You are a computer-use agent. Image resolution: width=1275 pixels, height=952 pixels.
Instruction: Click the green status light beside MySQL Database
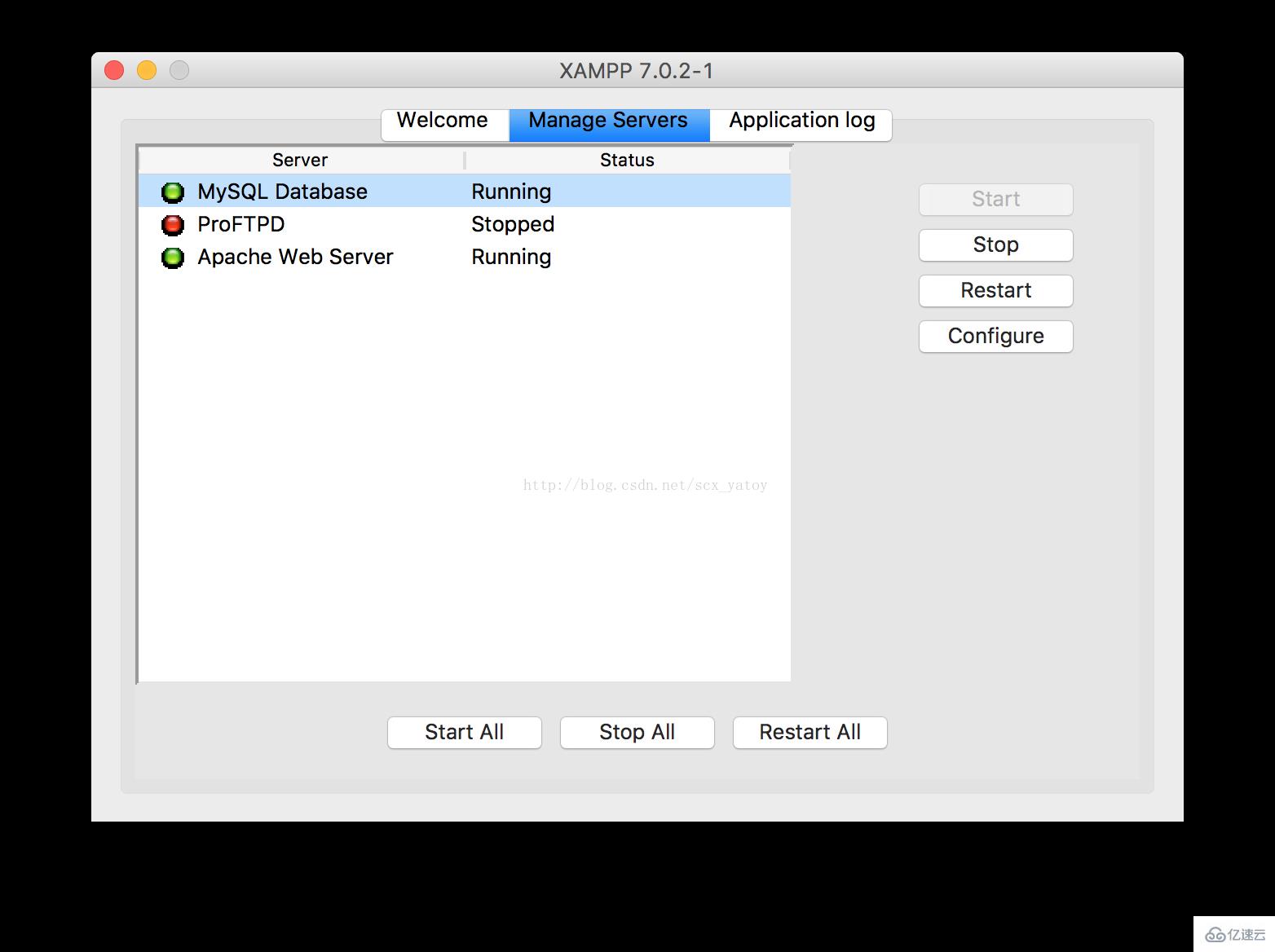pos(173,192)
